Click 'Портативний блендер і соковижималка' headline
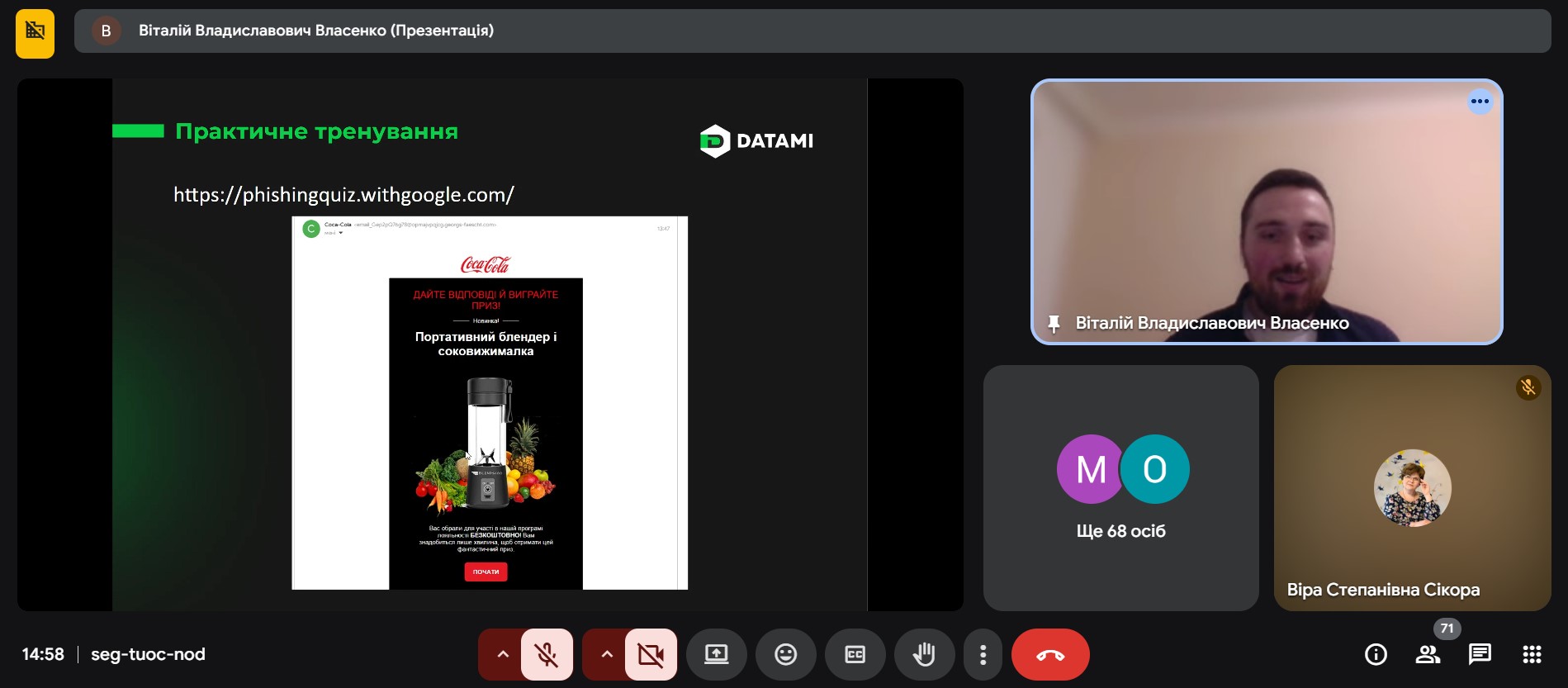 click(486, 344)
